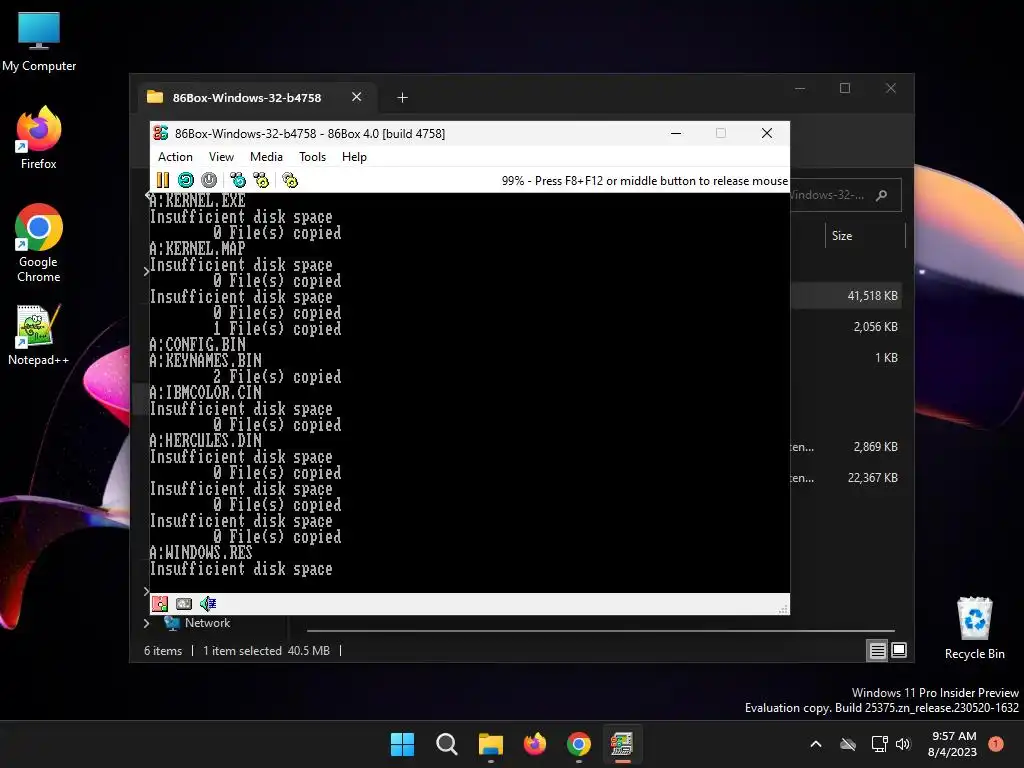Open the Action menu
Viewport: 1024px width, 768px height.
click(x=175, y=157)
